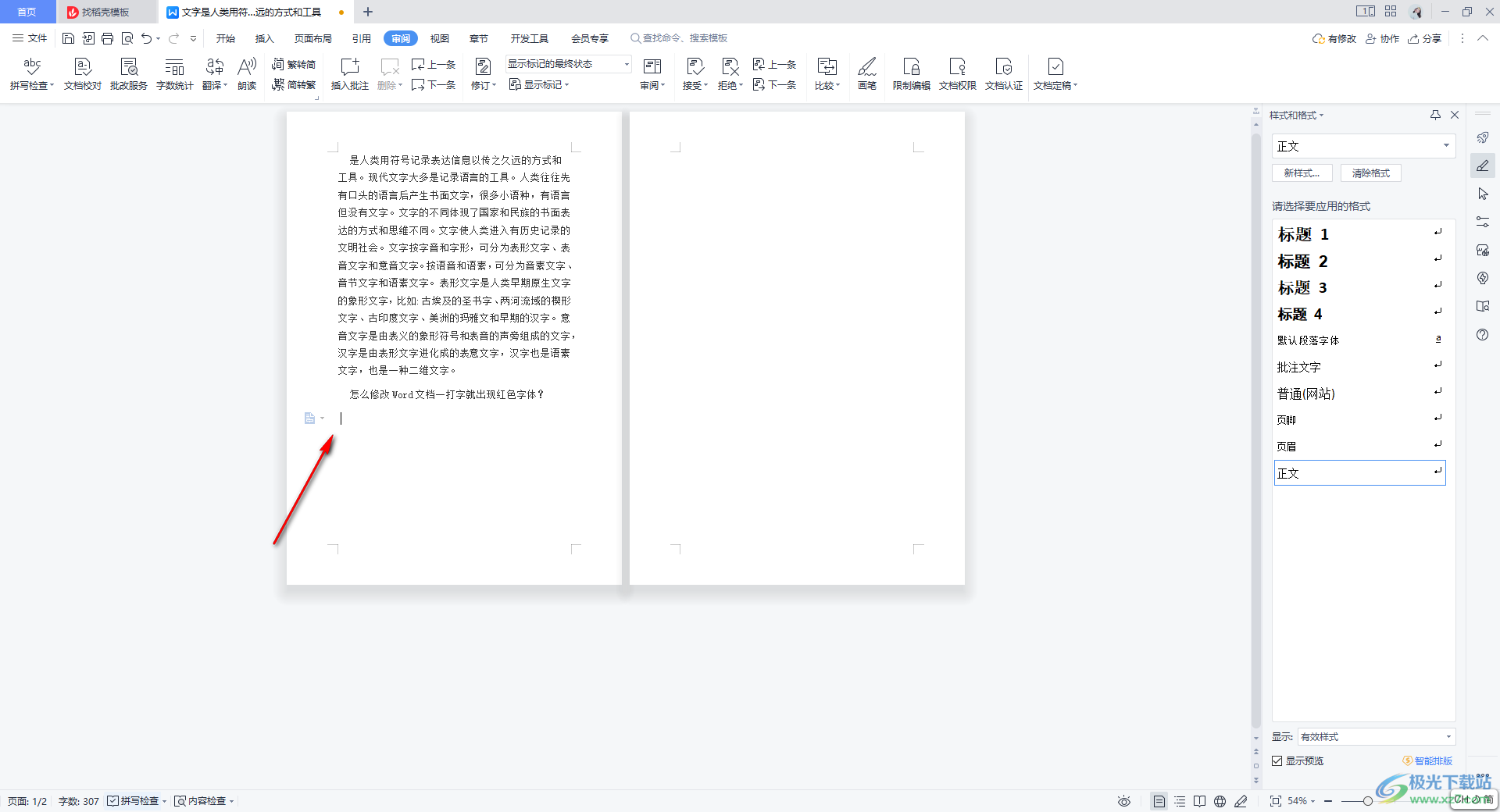
Task: Open the 稻壳模板 template tab
Action: pyautogui.click(x=106, y=12)
